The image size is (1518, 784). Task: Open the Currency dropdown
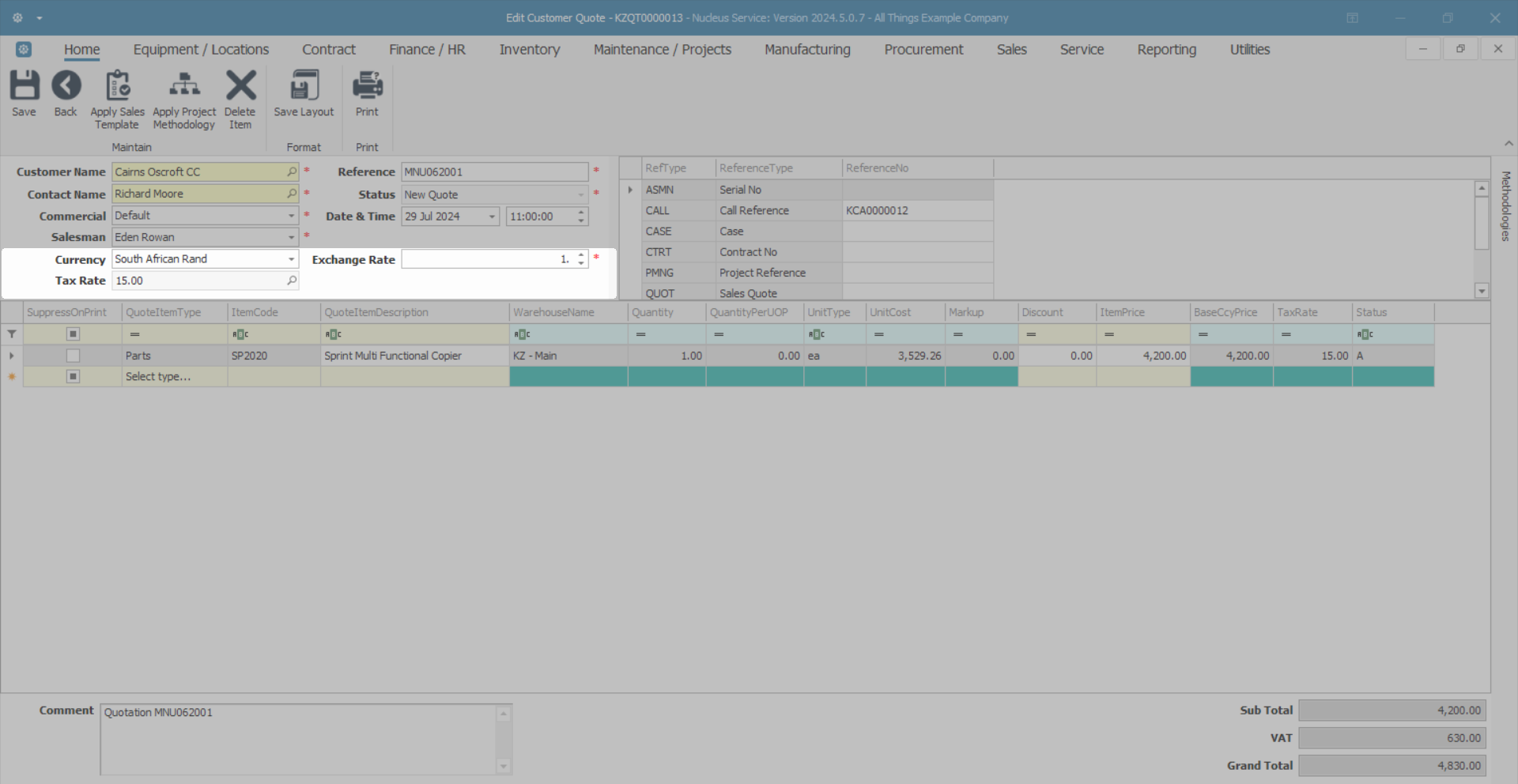[291, 259]
